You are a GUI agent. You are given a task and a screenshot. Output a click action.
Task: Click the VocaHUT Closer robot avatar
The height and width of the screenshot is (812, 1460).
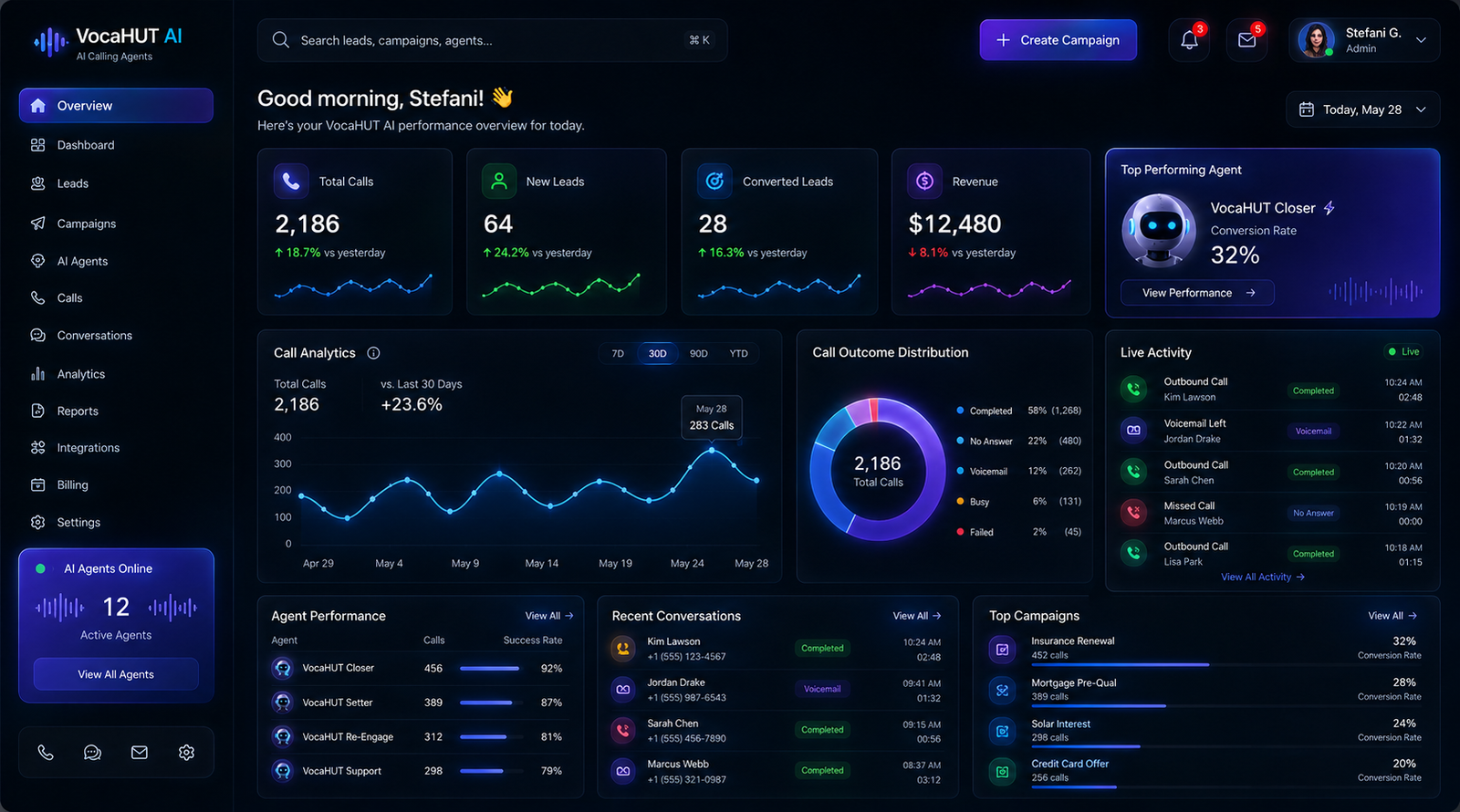(x=1159, y=229)
